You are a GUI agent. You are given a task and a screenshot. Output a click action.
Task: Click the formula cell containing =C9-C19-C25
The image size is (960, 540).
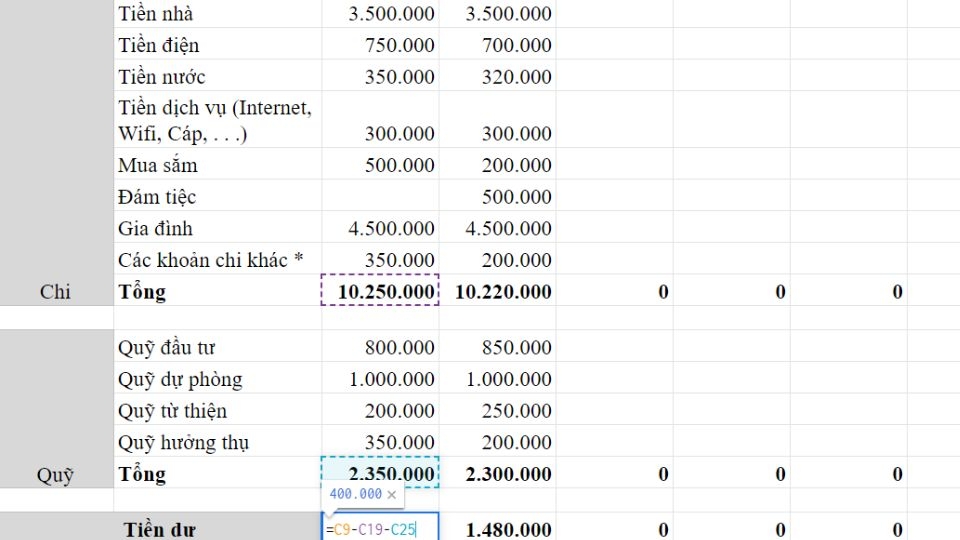pos(380,529)
